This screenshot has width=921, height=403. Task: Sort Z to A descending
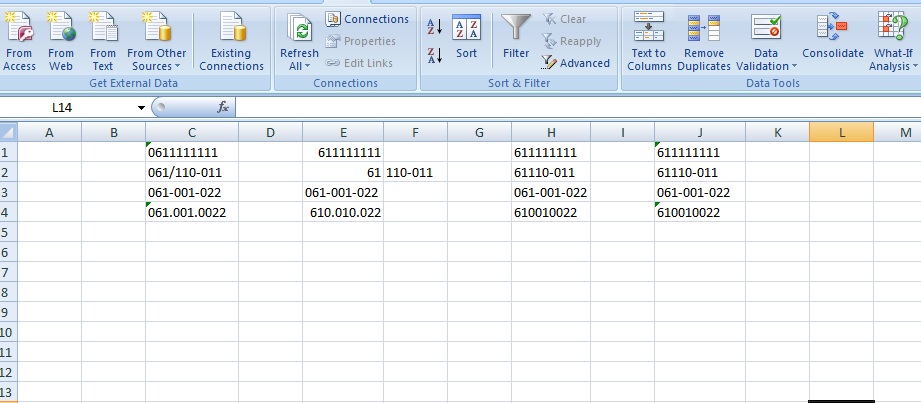(x=435, y=56)
